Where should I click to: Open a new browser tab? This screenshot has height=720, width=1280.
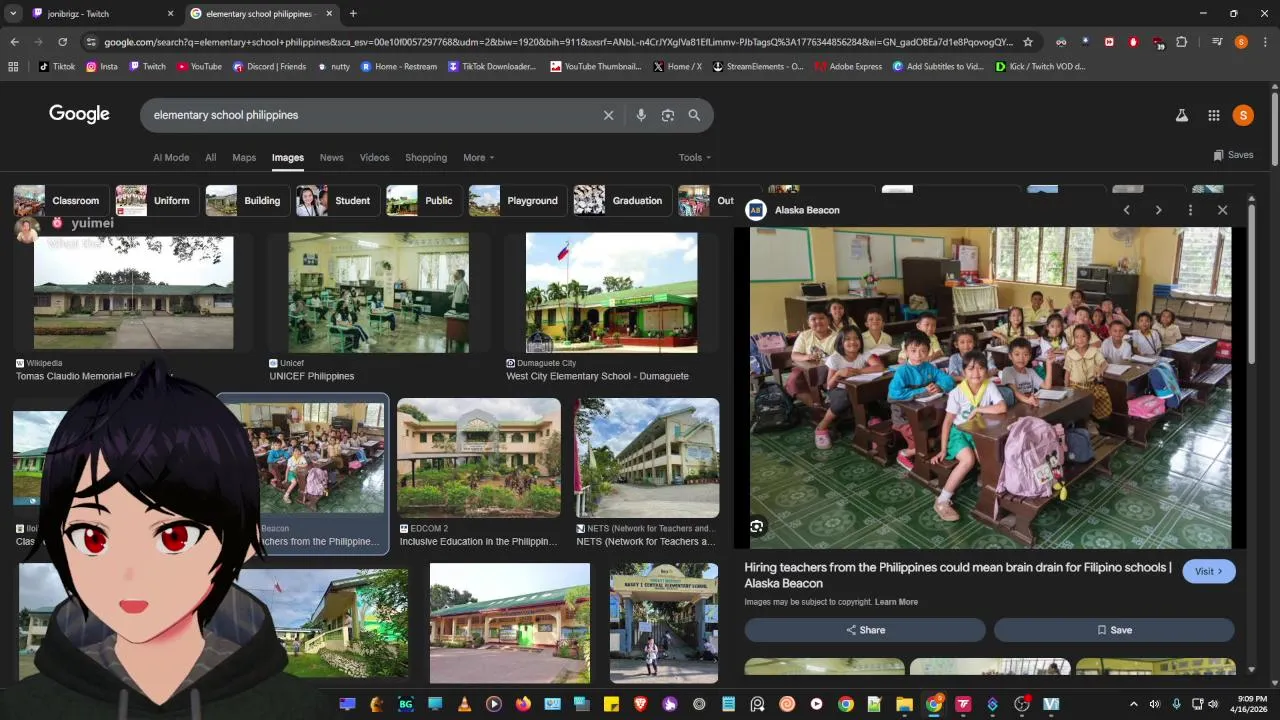coord(353,13)
